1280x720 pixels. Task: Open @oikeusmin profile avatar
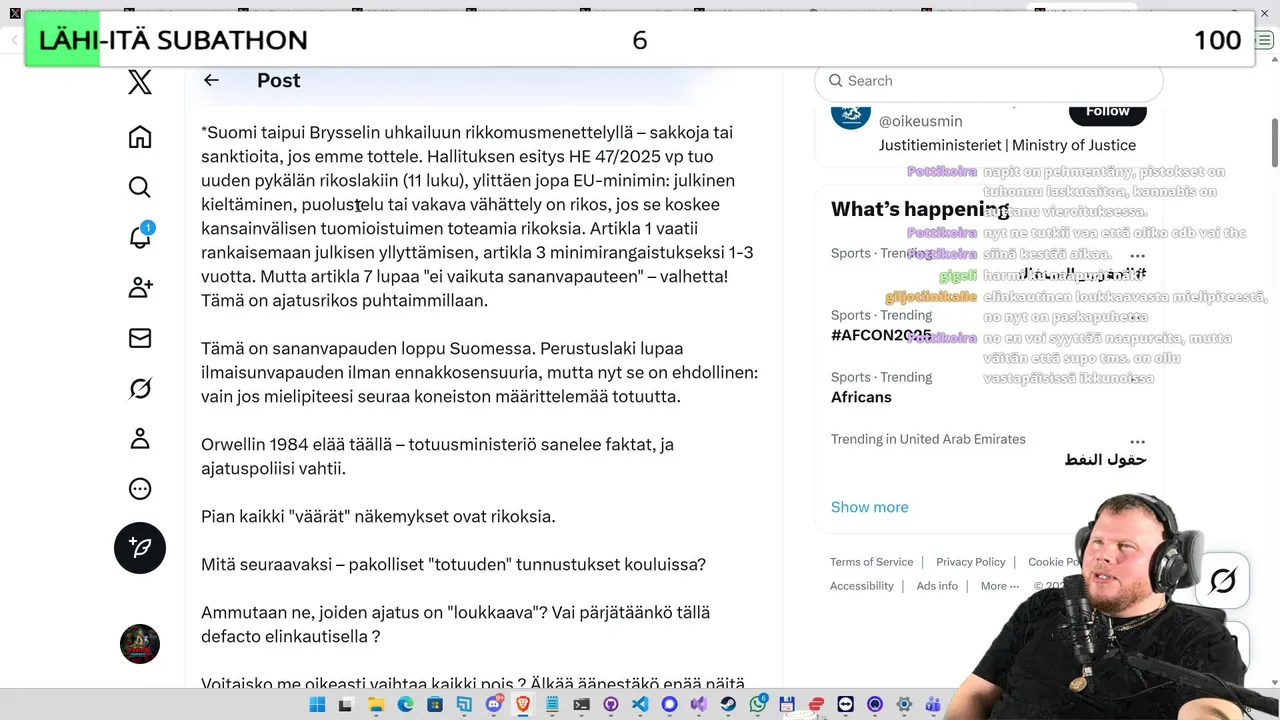(851, 113)
